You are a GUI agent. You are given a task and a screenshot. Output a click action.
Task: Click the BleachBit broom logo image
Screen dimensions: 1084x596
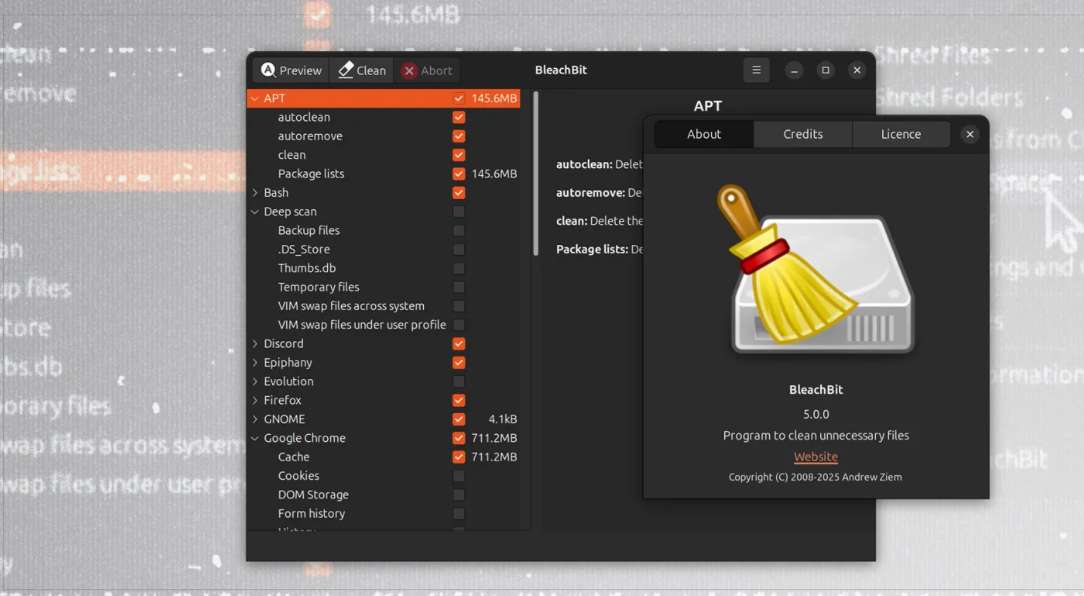point(816,268)
